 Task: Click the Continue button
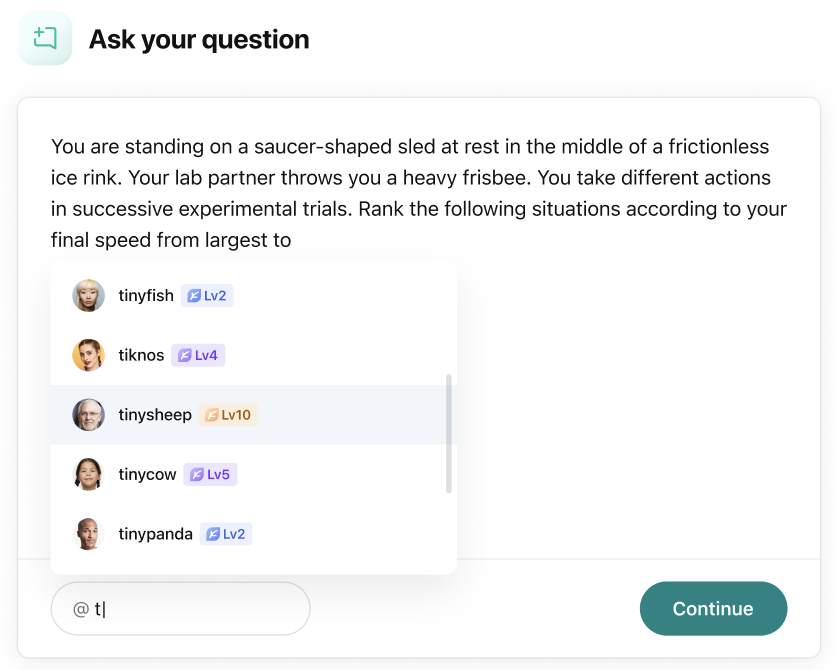(x=713, y=608)
